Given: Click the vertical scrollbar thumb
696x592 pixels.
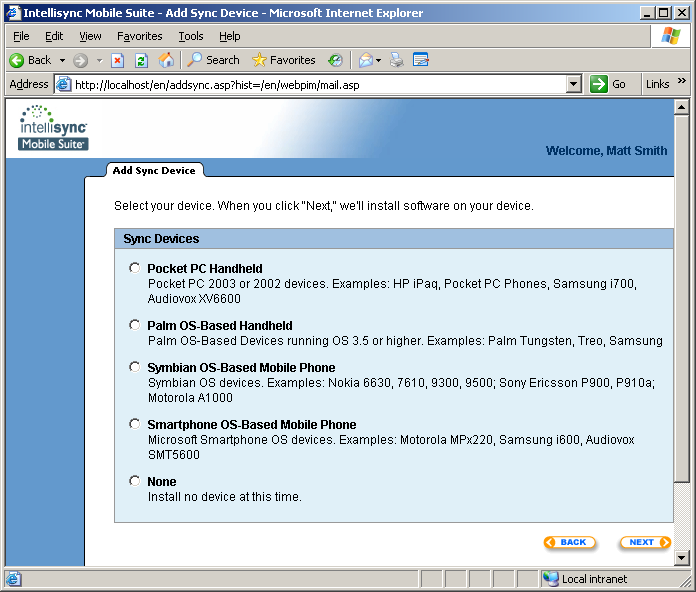Looking at the screenshot, I should click(x=681, y=298).
